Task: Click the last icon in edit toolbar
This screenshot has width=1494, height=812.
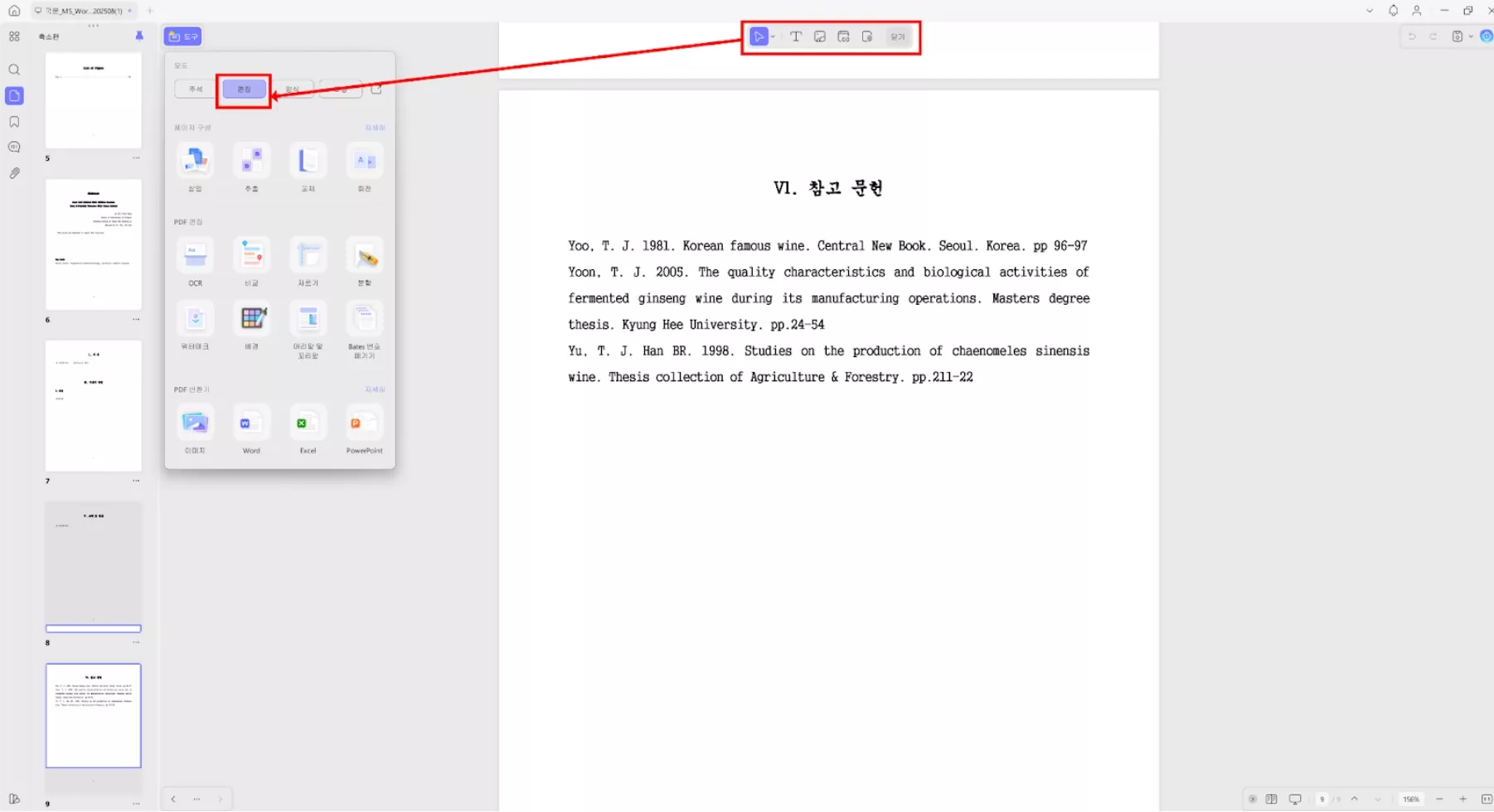Action: (x=867, y=36)
